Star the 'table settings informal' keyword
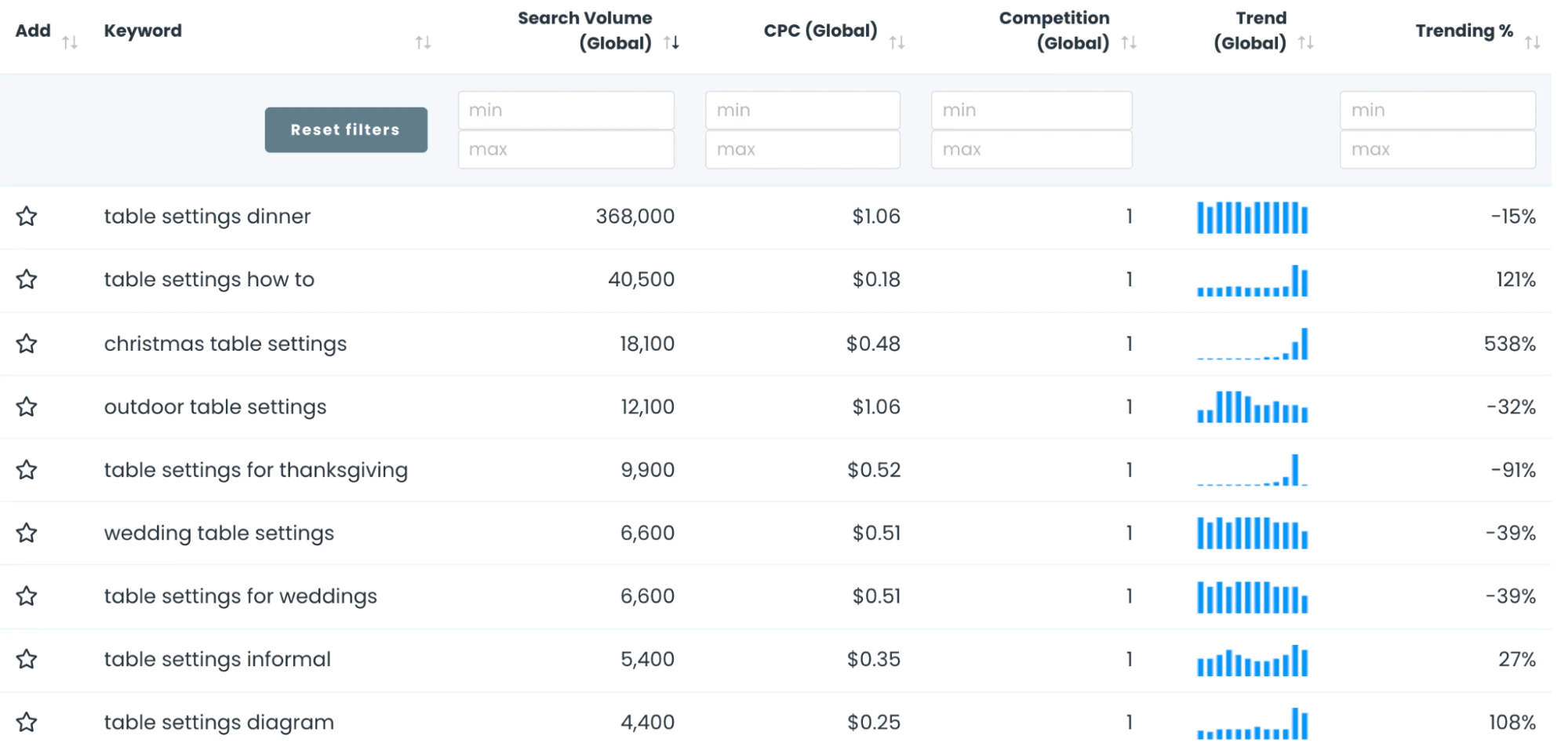Viewport: 1568px width, 754px height. (x=27, y=658)
